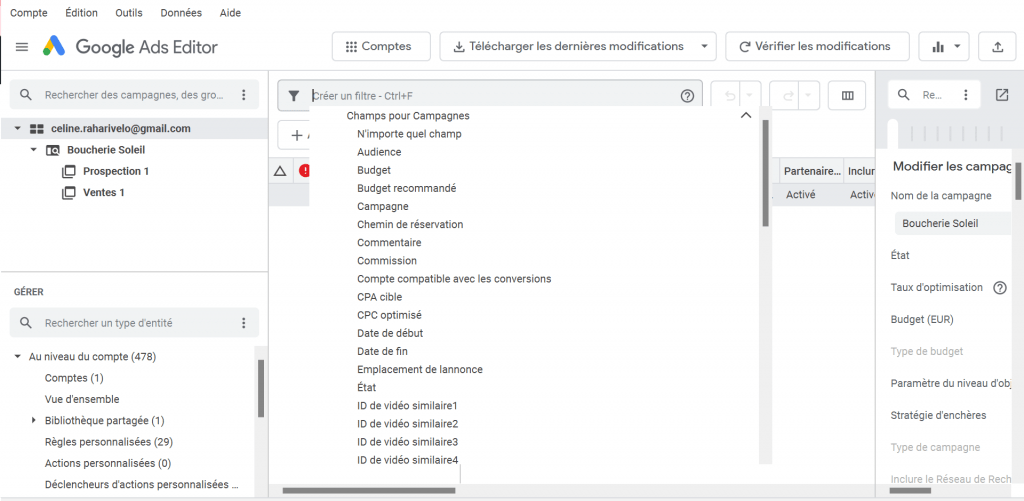Collapse Au niveau du compte section
The height and width of the screenshot is (501, 1024).
click(18, 357)
